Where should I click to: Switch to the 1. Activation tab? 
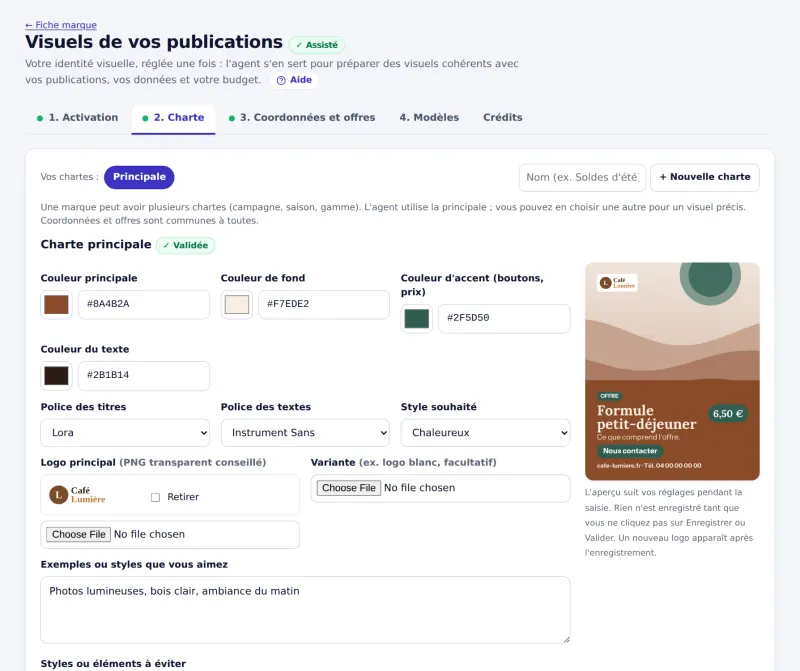click(x=78, y=118)
